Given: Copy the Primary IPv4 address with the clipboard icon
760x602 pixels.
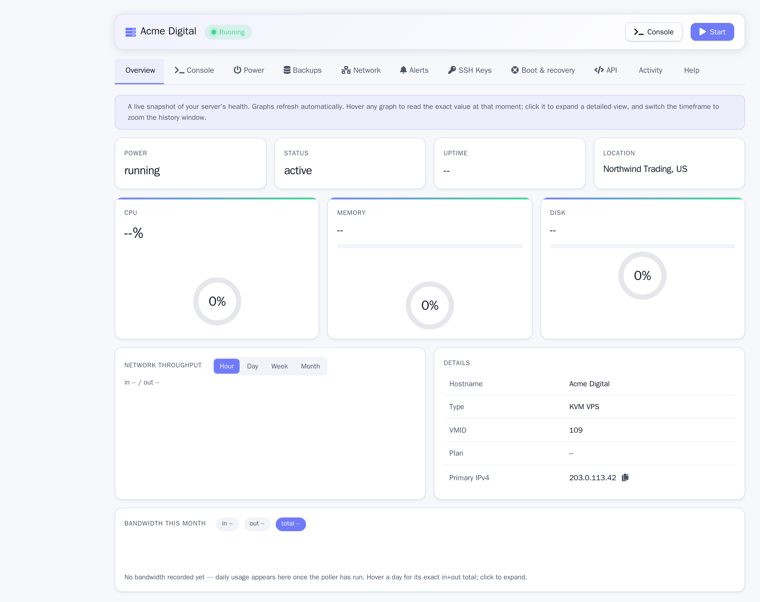Looking at the screenshot, I should [x=625, y=477].
